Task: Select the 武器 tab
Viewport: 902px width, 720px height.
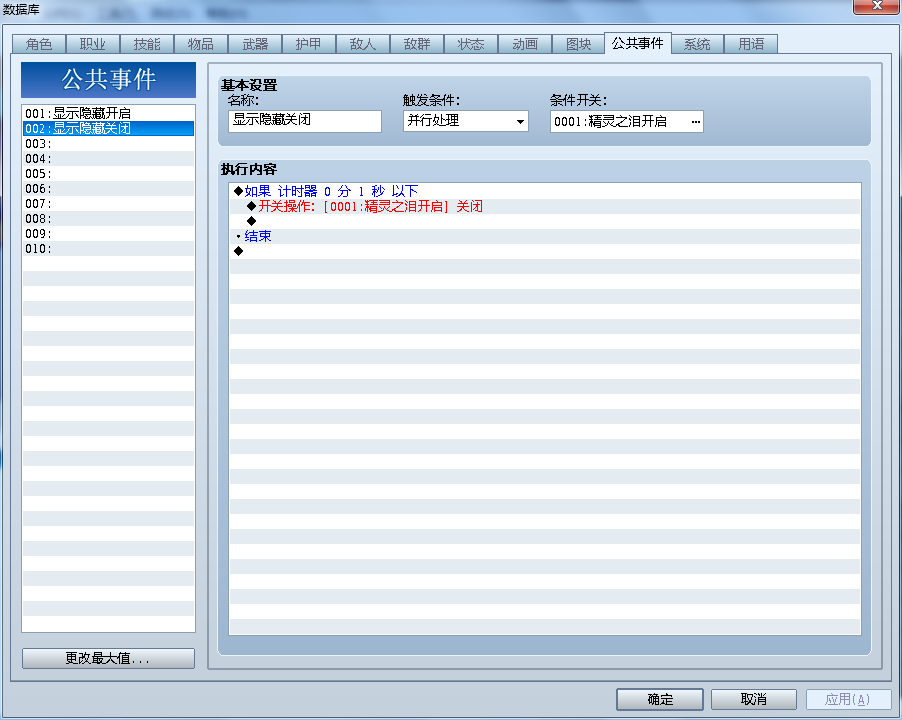Action: [x=255, y=44]
